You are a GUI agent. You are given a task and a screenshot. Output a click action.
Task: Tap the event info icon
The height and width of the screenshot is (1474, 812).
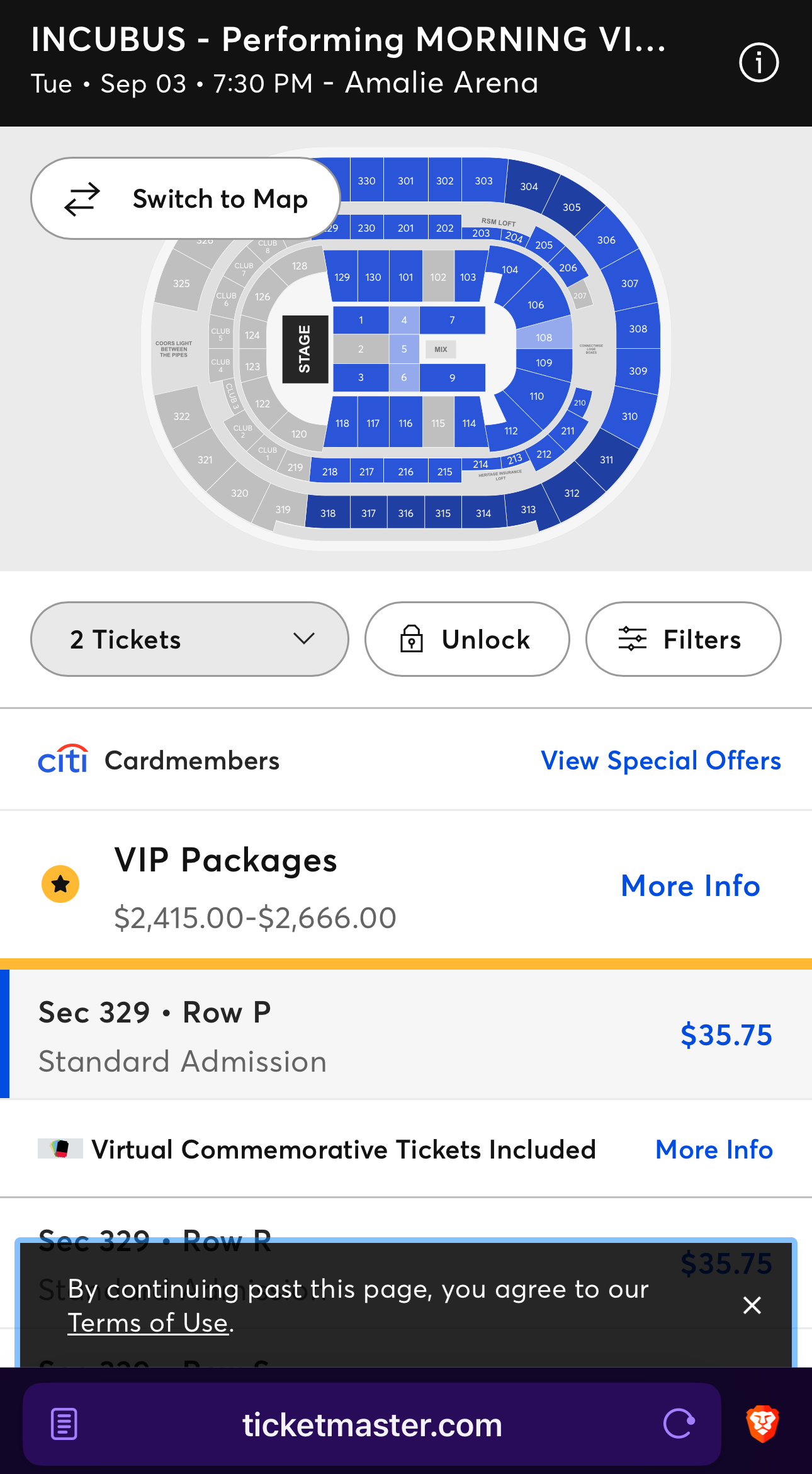(x=758, y=62)
